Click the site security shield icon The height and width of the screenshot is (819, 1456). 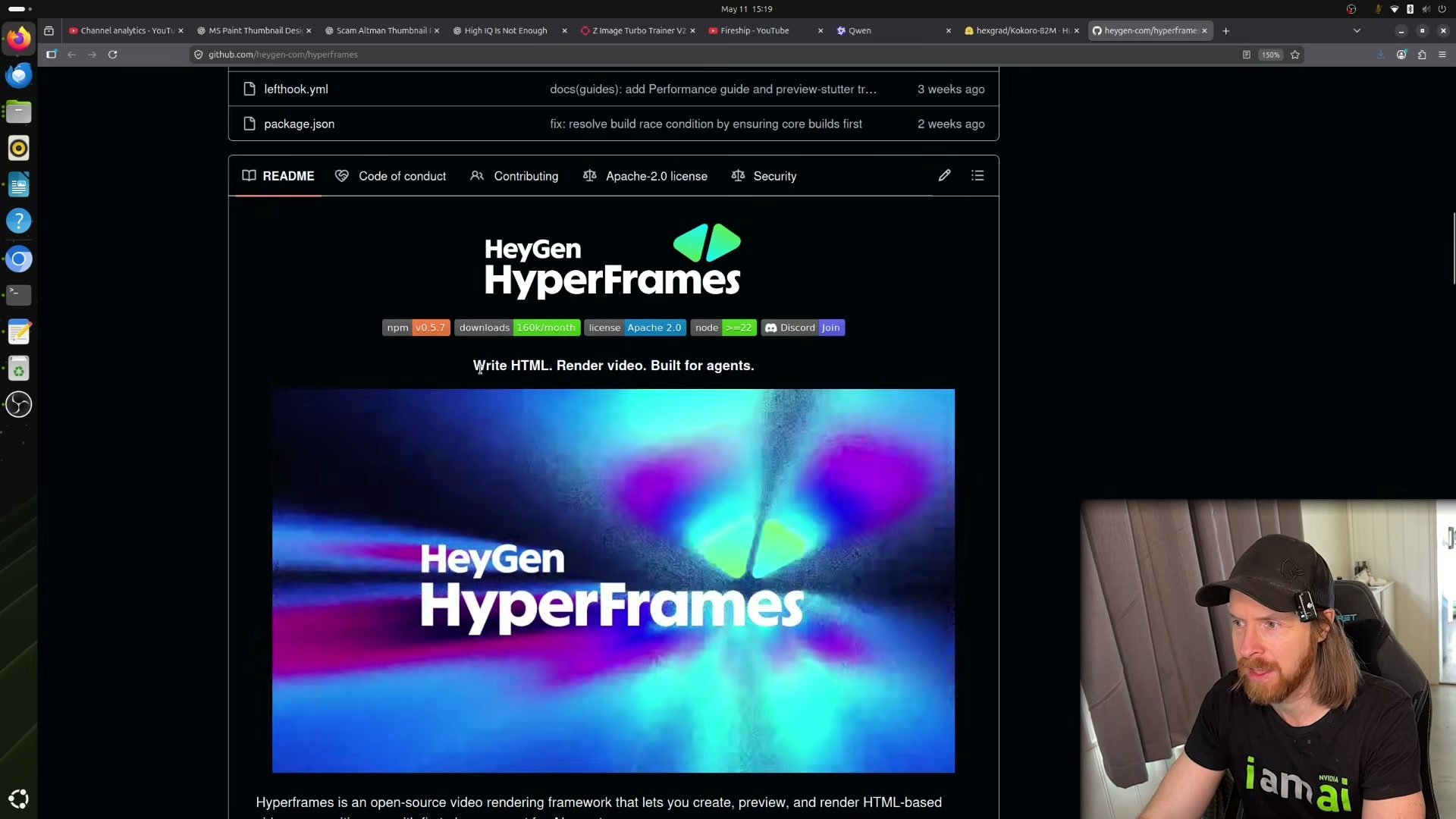pyautogui.click(x=199, y=55)
